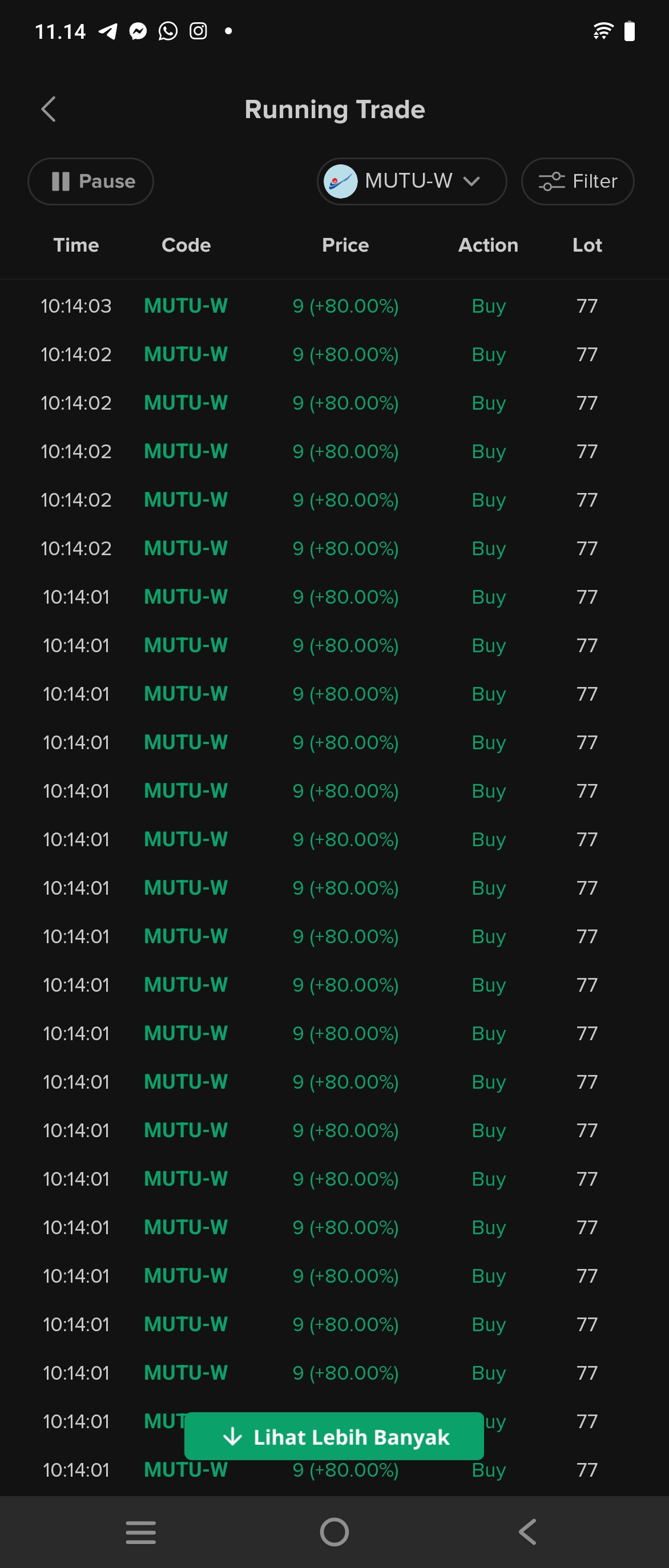Image resolution: width=669 pixels, height=1568 pixels.
Task: Tap the Wi-Fi status icon
Action: pyautogui.click(x=603, y=31)
